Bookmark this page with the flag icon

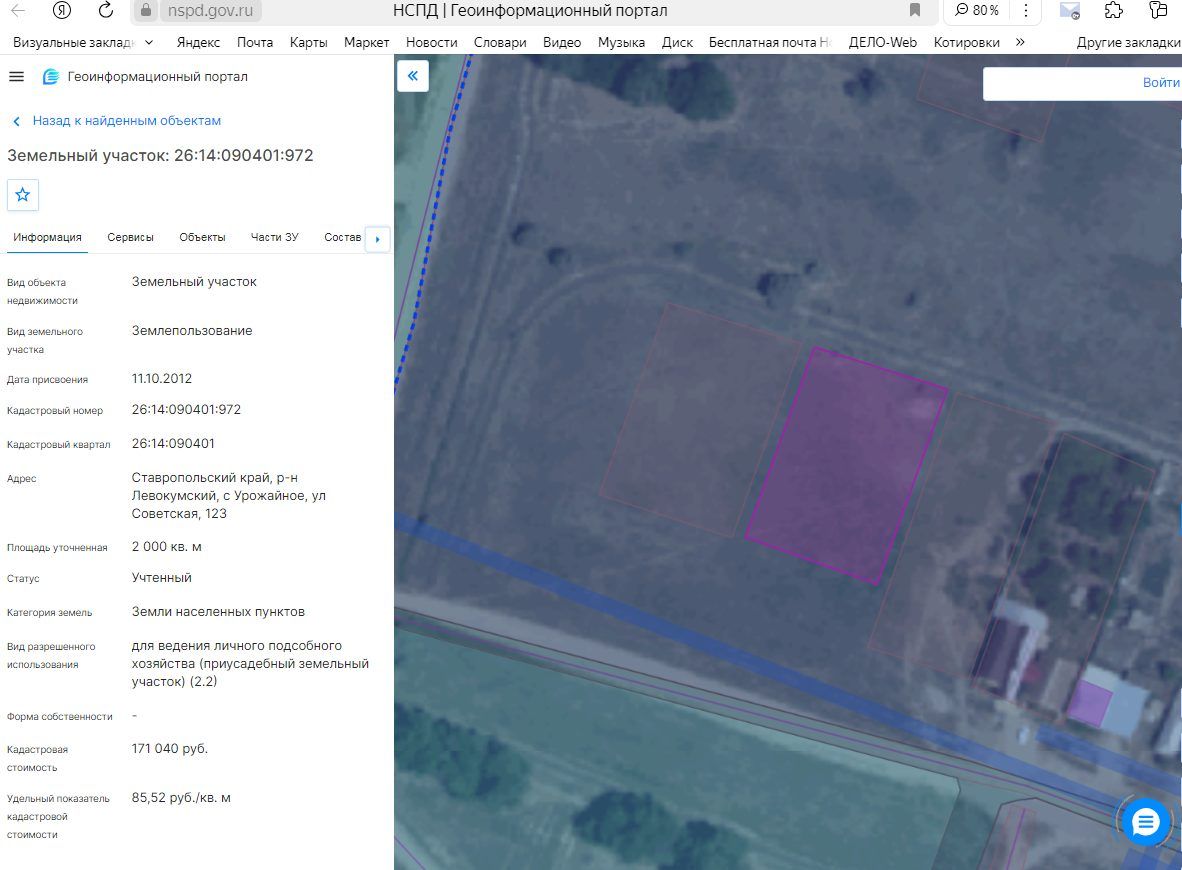tap(914, 10)
